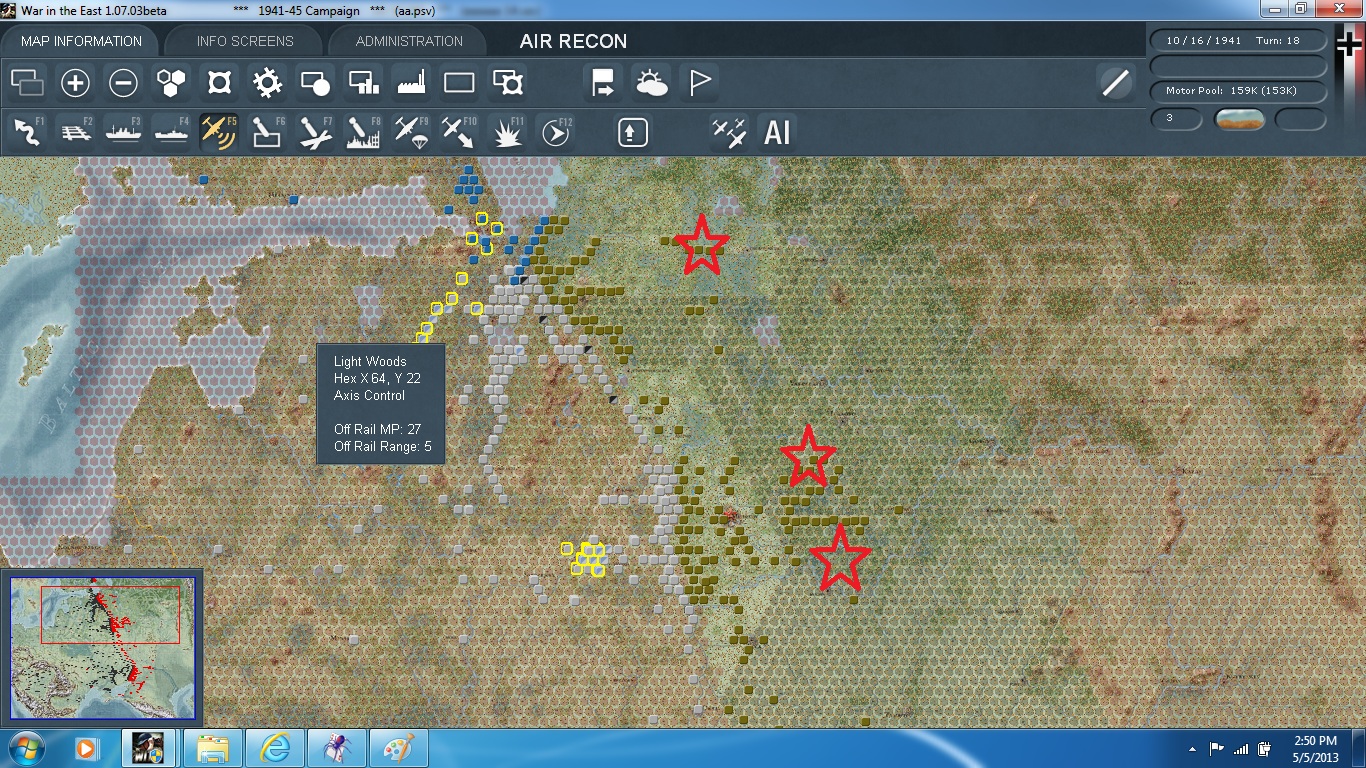Launch Internet Explorer from the taskbar
The image size is (1366, 768).
pos(275,748)
